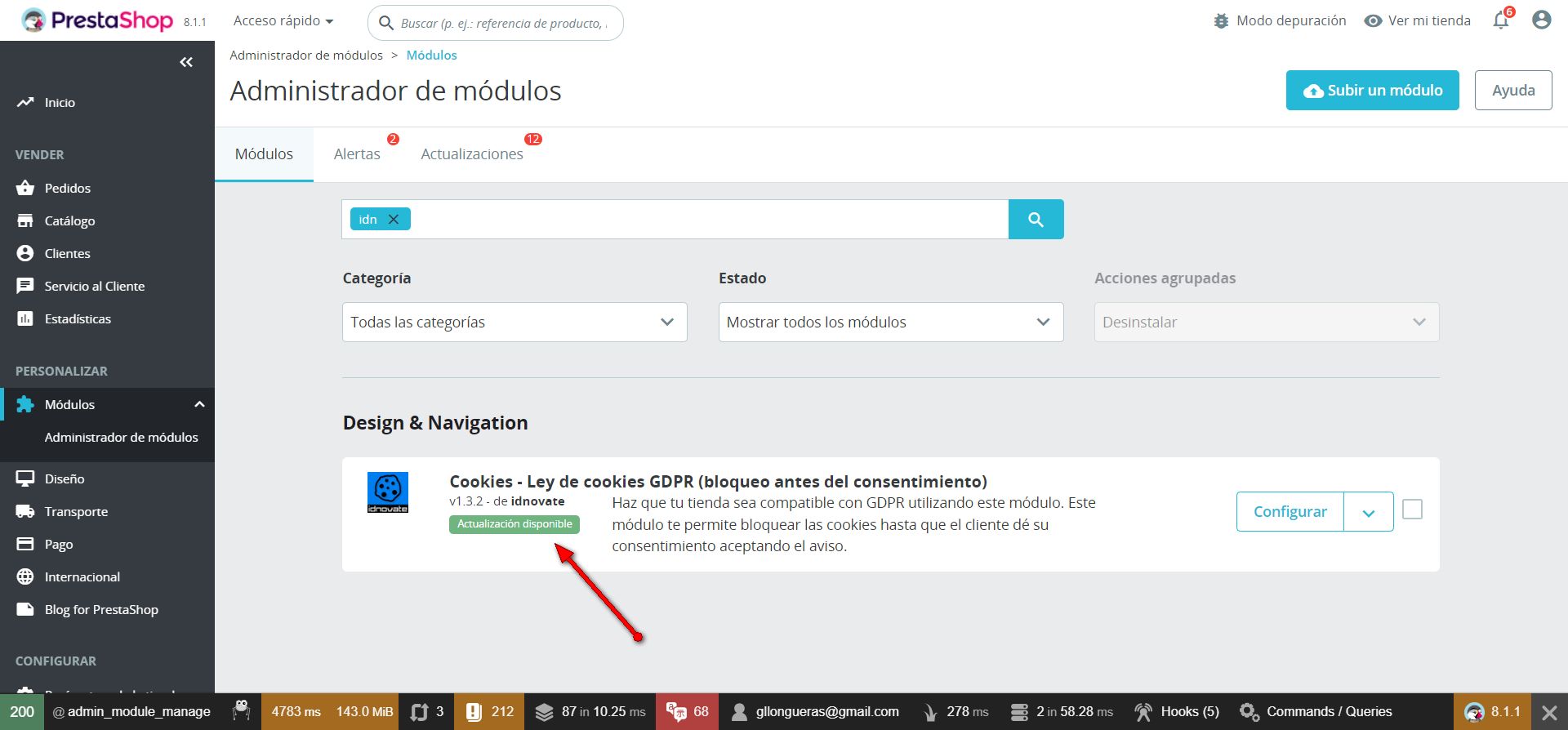
Task: Open Transporte in the sidebar
Action: pyautogui.click(x=76, y=511)
